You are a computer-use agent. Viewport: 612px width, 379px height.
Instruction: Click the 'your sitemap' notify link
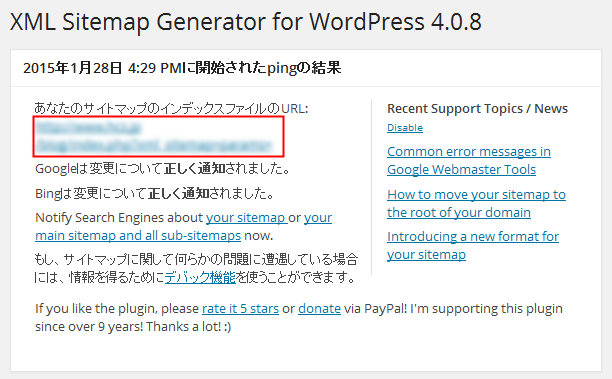tap(247, 218)
